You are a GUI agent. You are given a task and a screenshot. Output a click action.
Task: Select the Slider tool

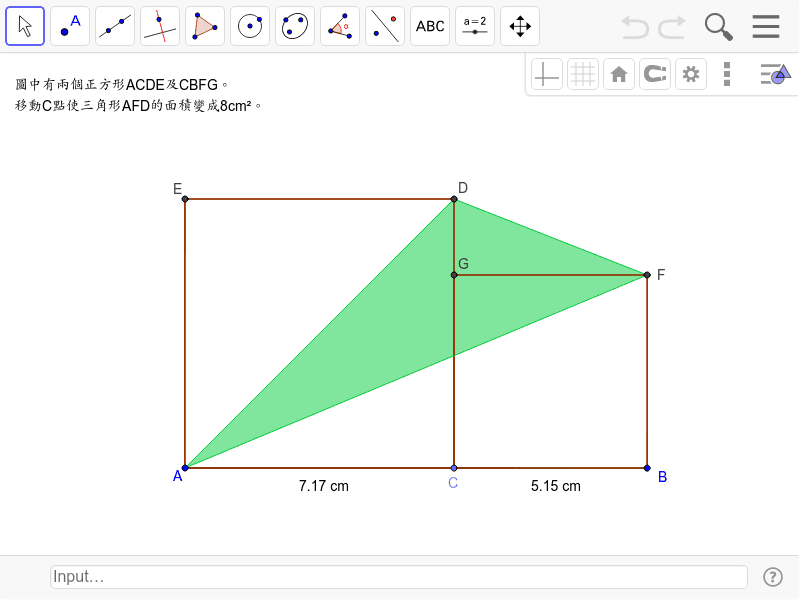tap(474, 25)
